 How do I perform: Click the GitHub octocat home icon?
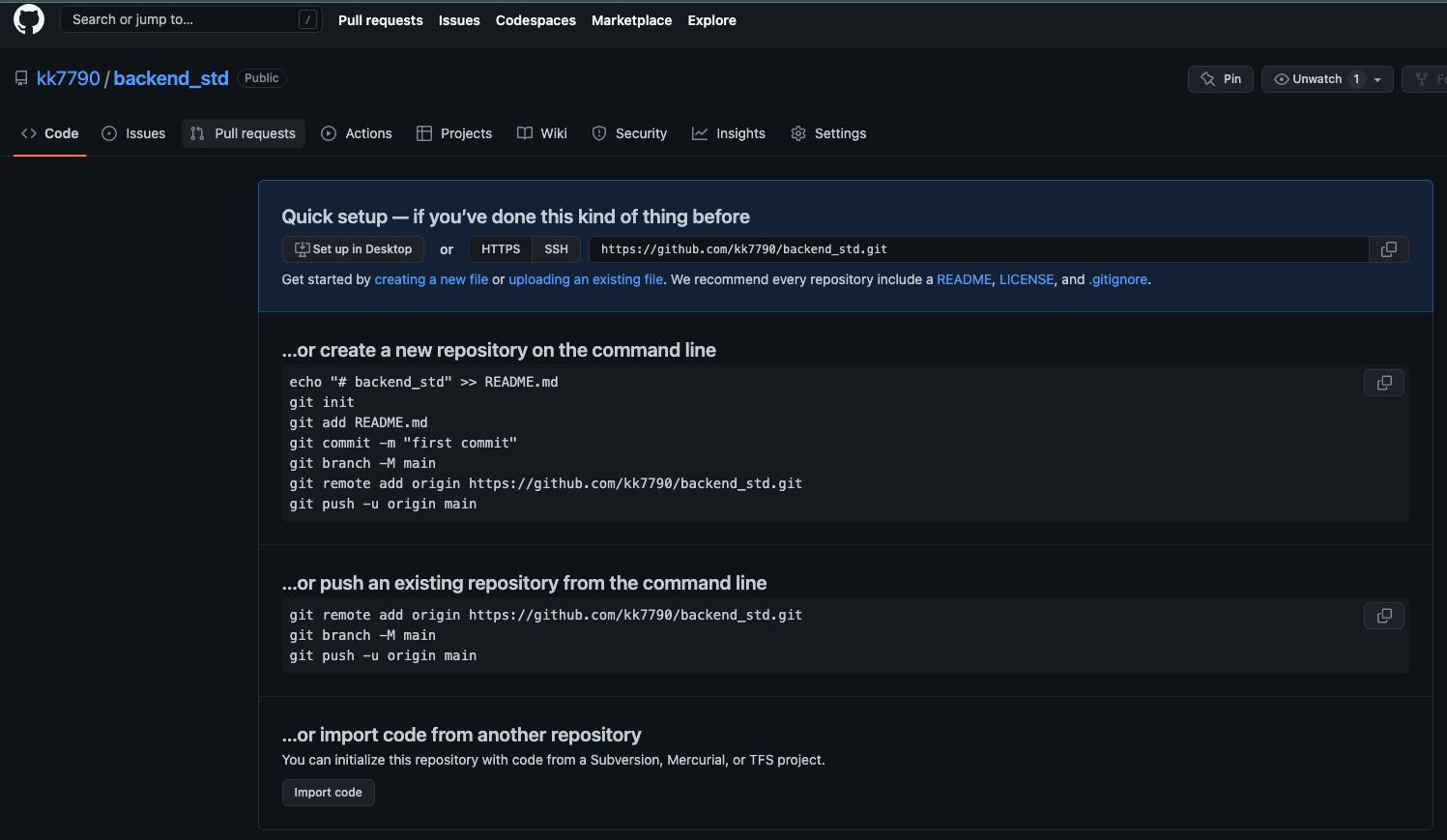28,19
